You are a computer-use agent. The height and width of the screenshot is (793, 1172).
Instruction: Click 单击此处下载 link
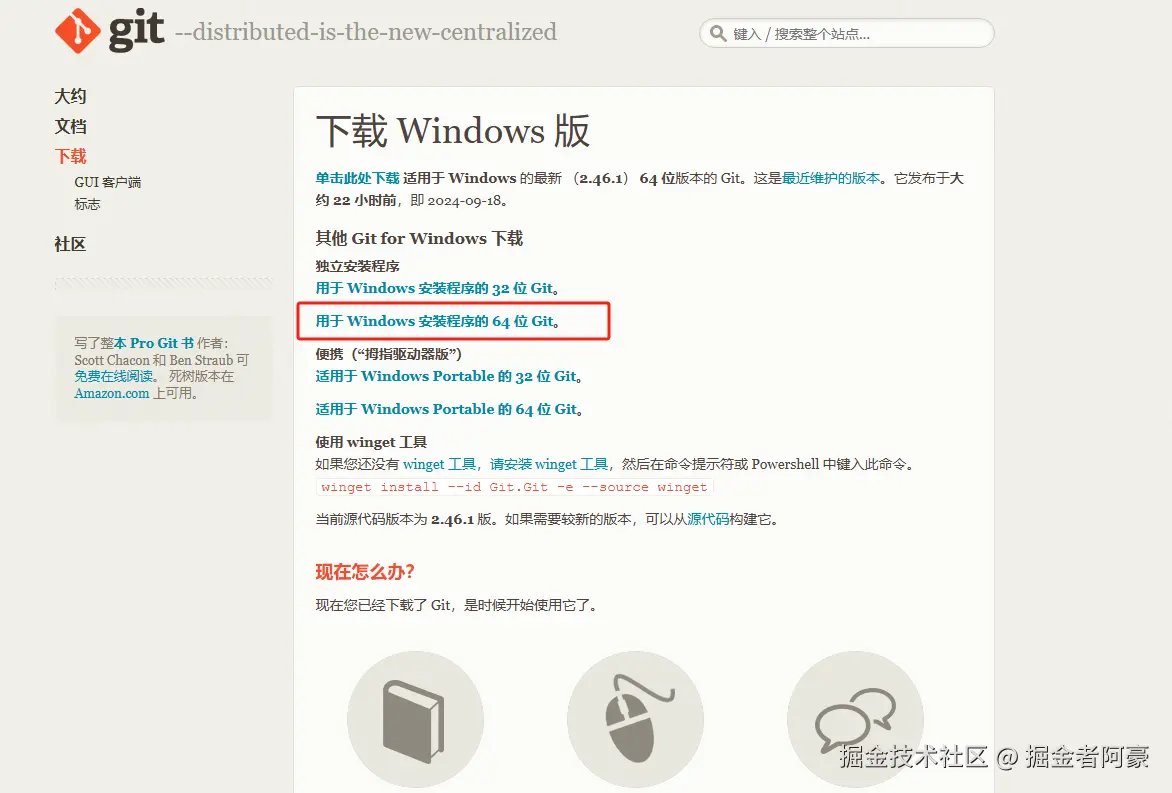point(357,178)
